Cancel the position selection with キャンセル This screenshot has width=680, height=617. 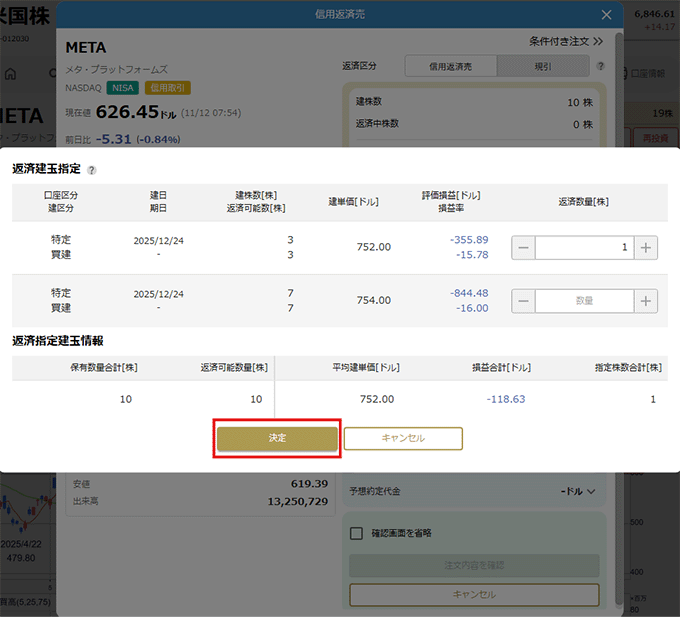(x=403, y=438)
